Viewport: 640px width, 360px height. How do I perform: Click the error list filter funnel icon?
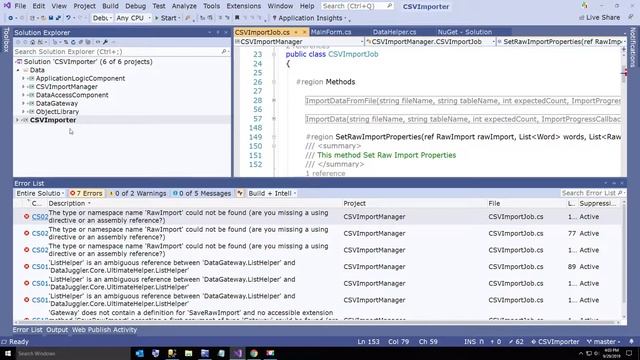point(240,193)
